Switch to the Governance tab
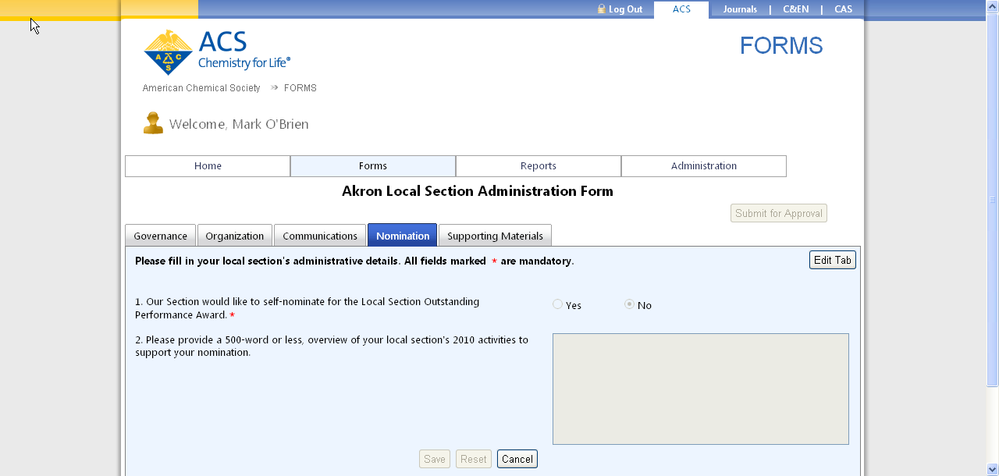 [x=160, y=236]
